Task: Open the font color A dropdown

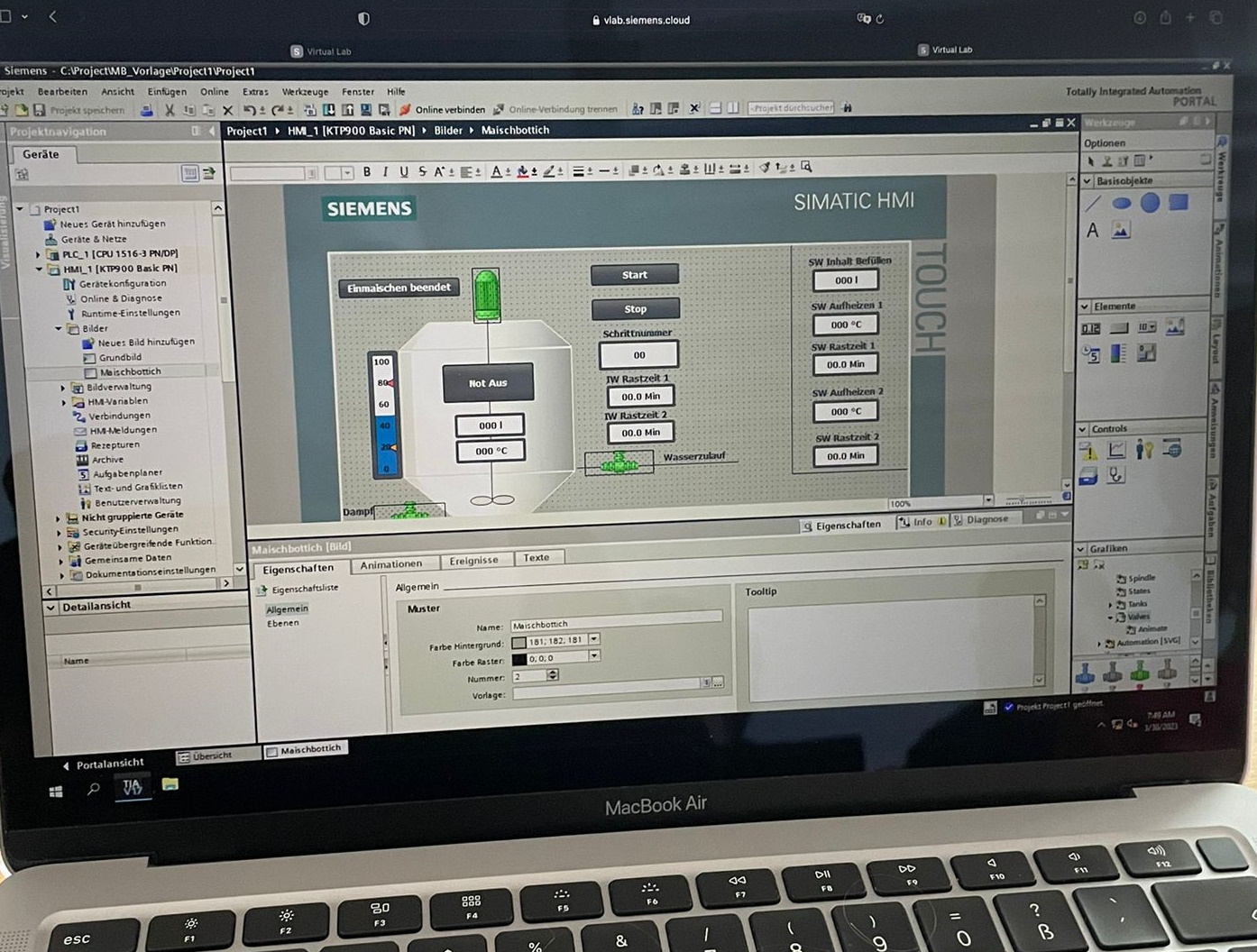Action: [x=508, y=171]
